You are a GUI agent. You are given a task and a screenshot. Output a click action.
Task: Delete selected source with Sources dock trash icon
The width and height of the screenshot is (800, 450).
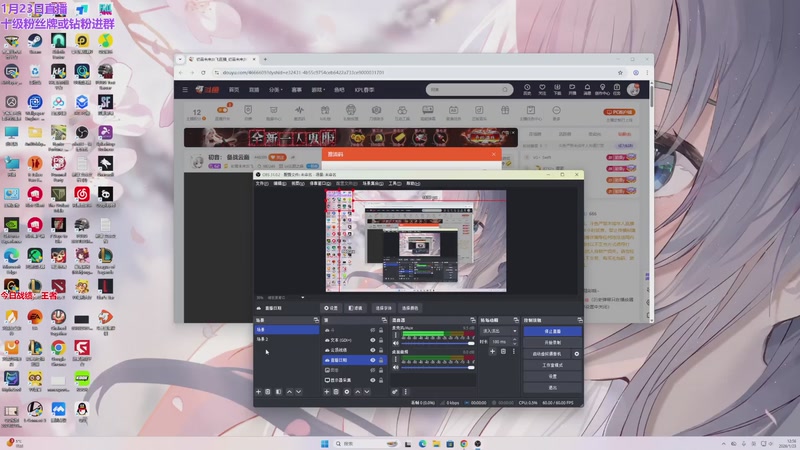pos(336,392)
